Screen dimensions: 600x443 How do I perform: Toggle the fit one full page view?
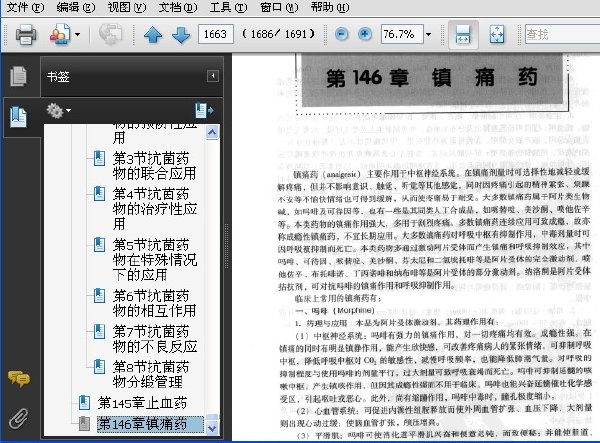click(497, 35)
